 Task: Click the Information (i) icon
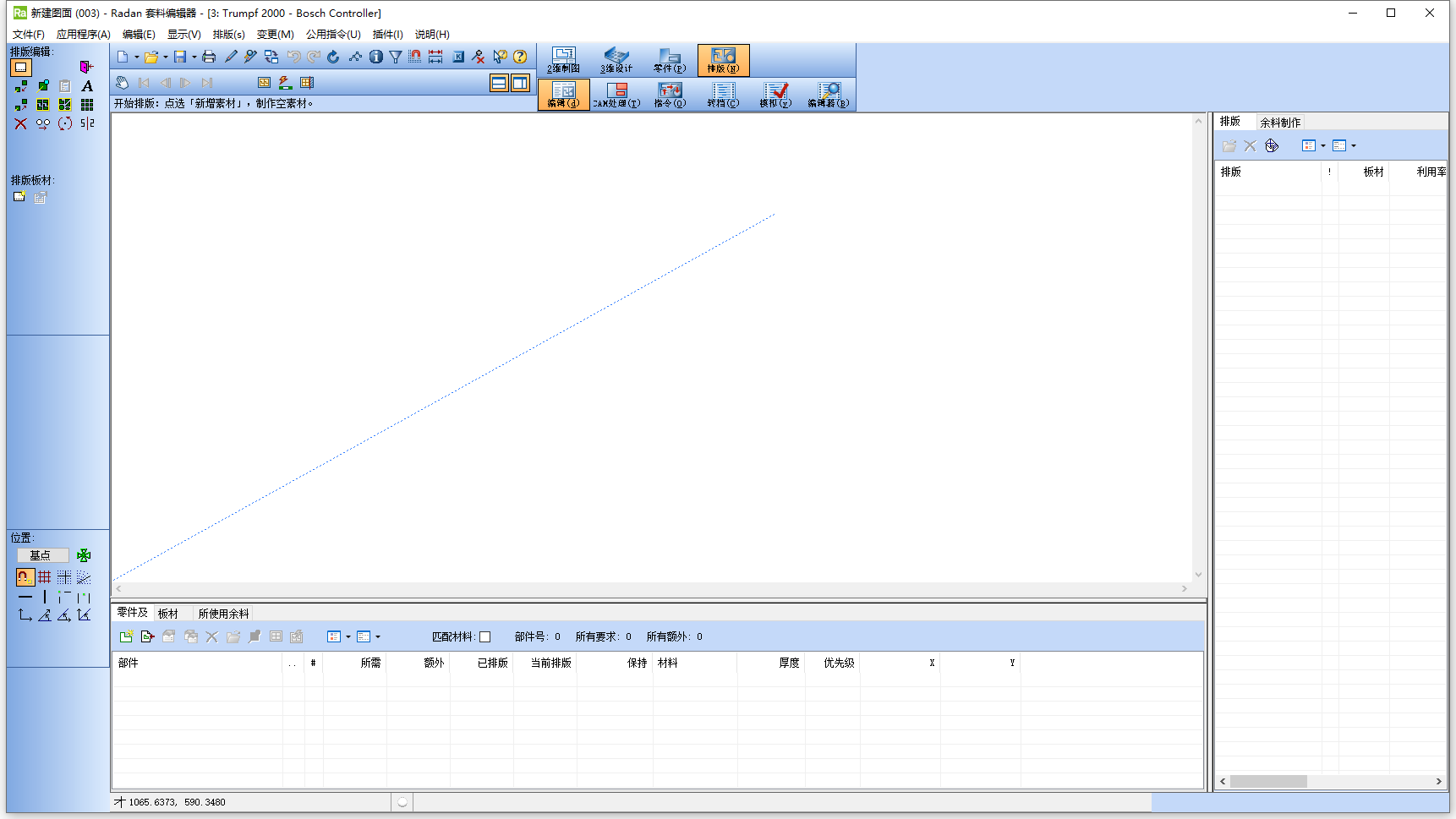[375, 57]
